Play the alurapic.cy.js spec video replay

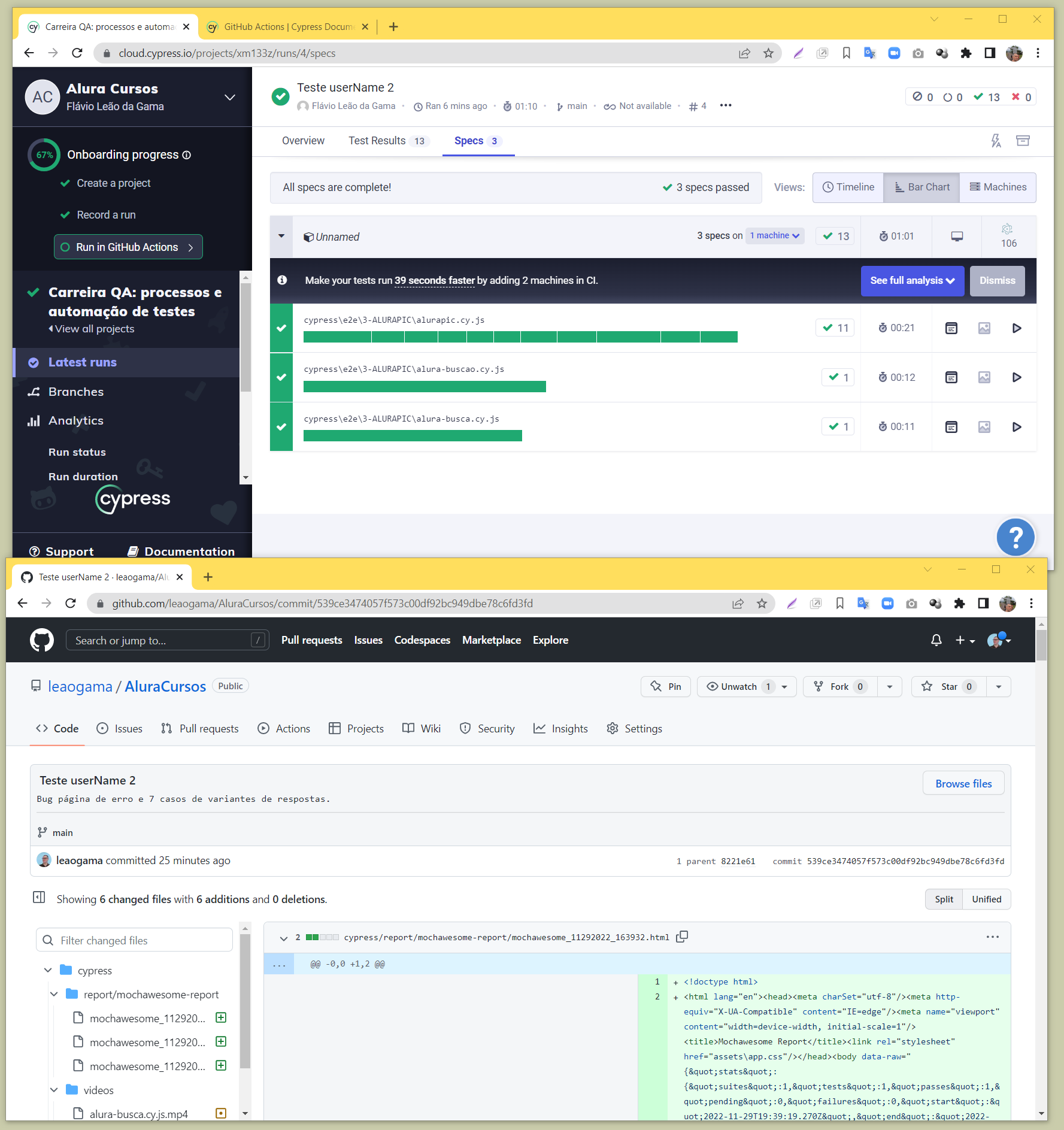(1016, 328)
